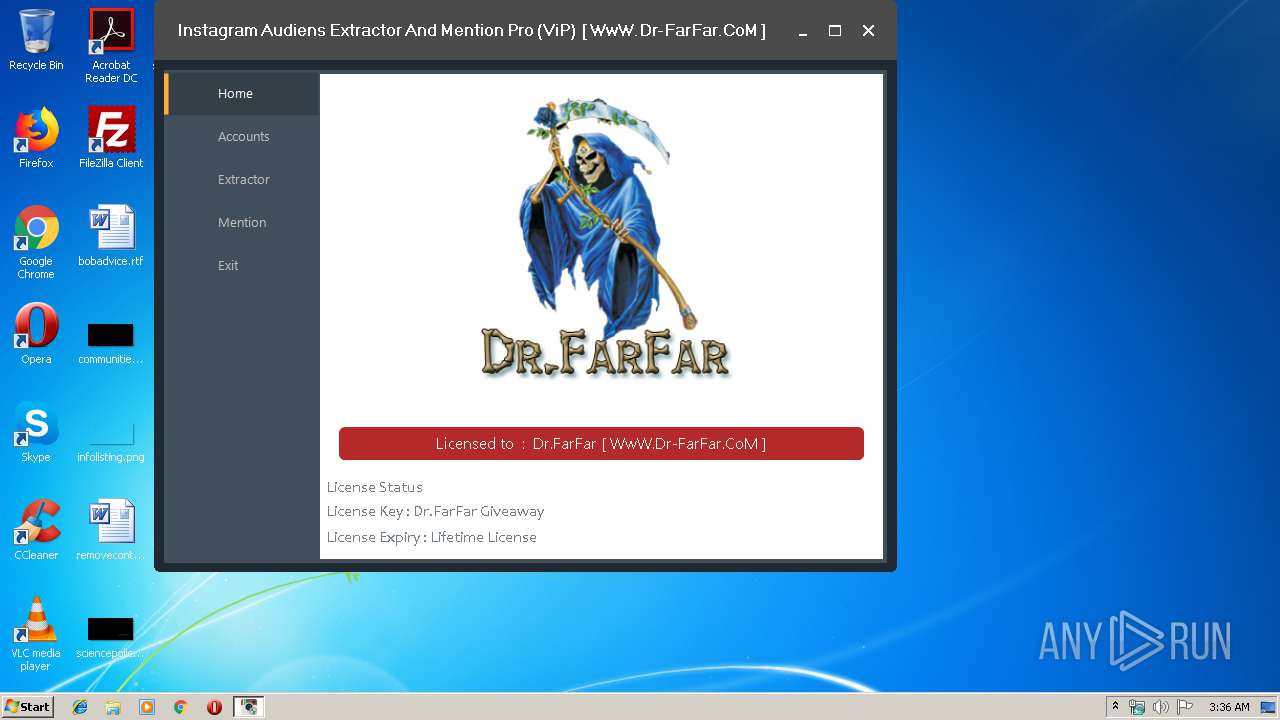Switch to the Accounts section
This screenshot has height=720, width=1280.
[x=242, y=137]
